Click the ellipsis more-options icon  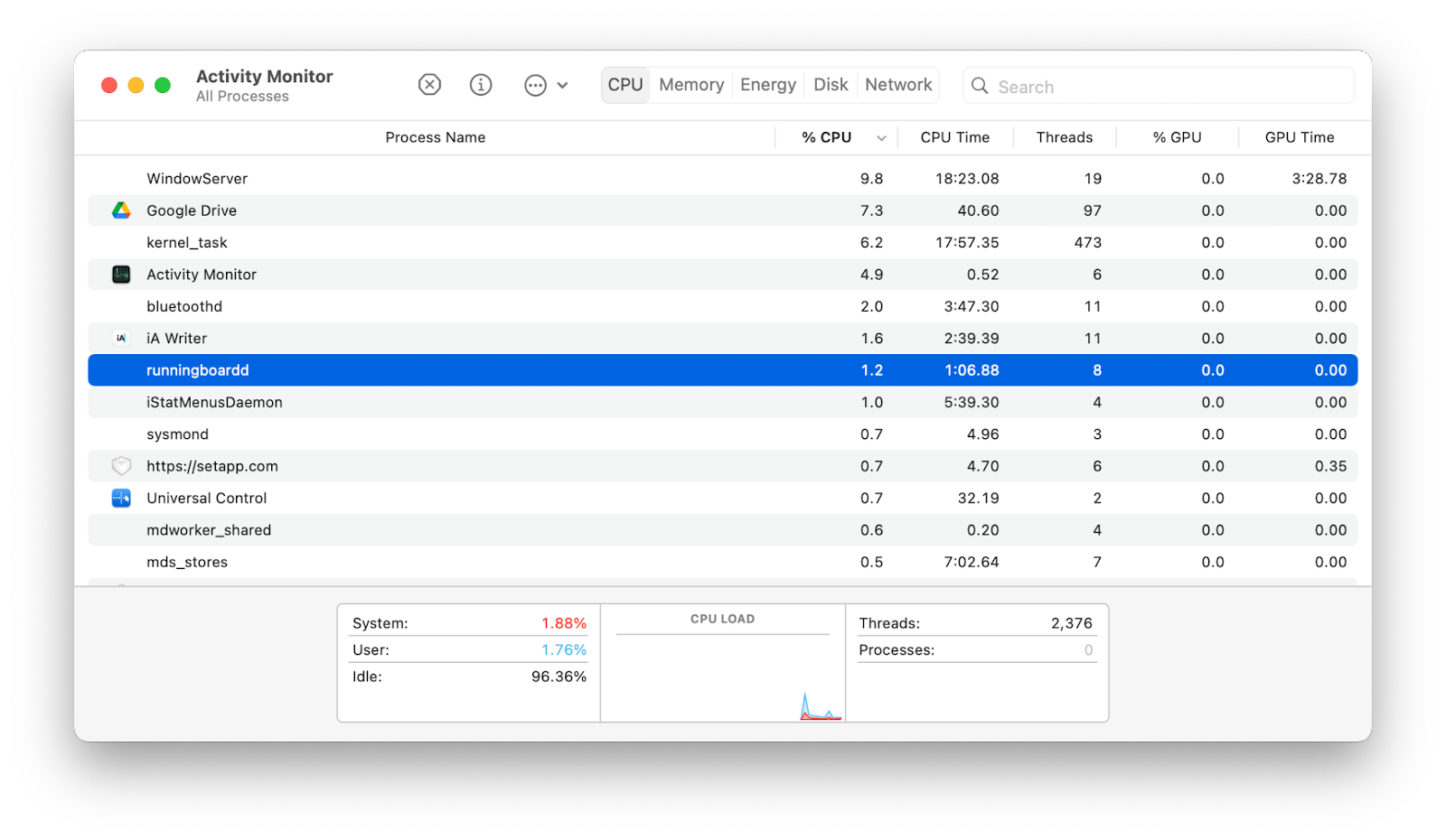tap(535, 86)
